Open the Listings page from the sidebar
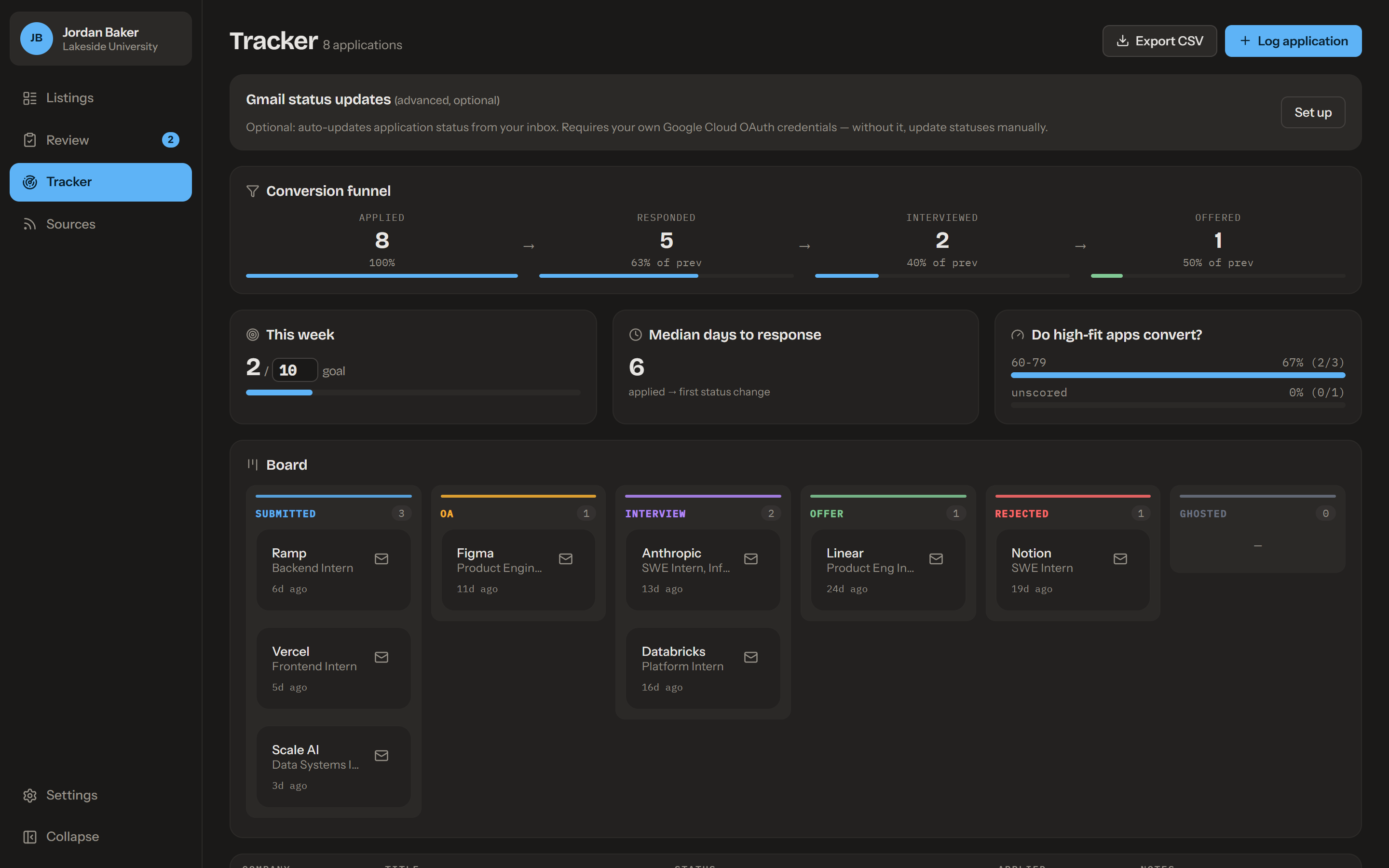 coord(100,97)
